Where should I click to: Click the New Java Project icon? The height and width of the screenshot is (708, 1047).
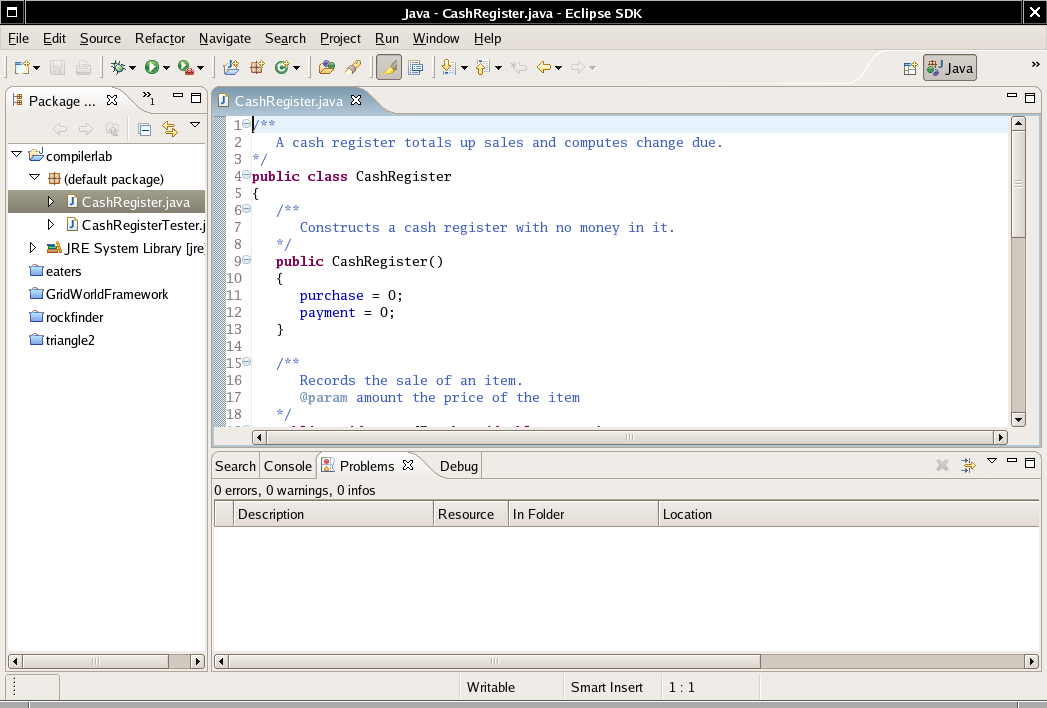[231, 68]
